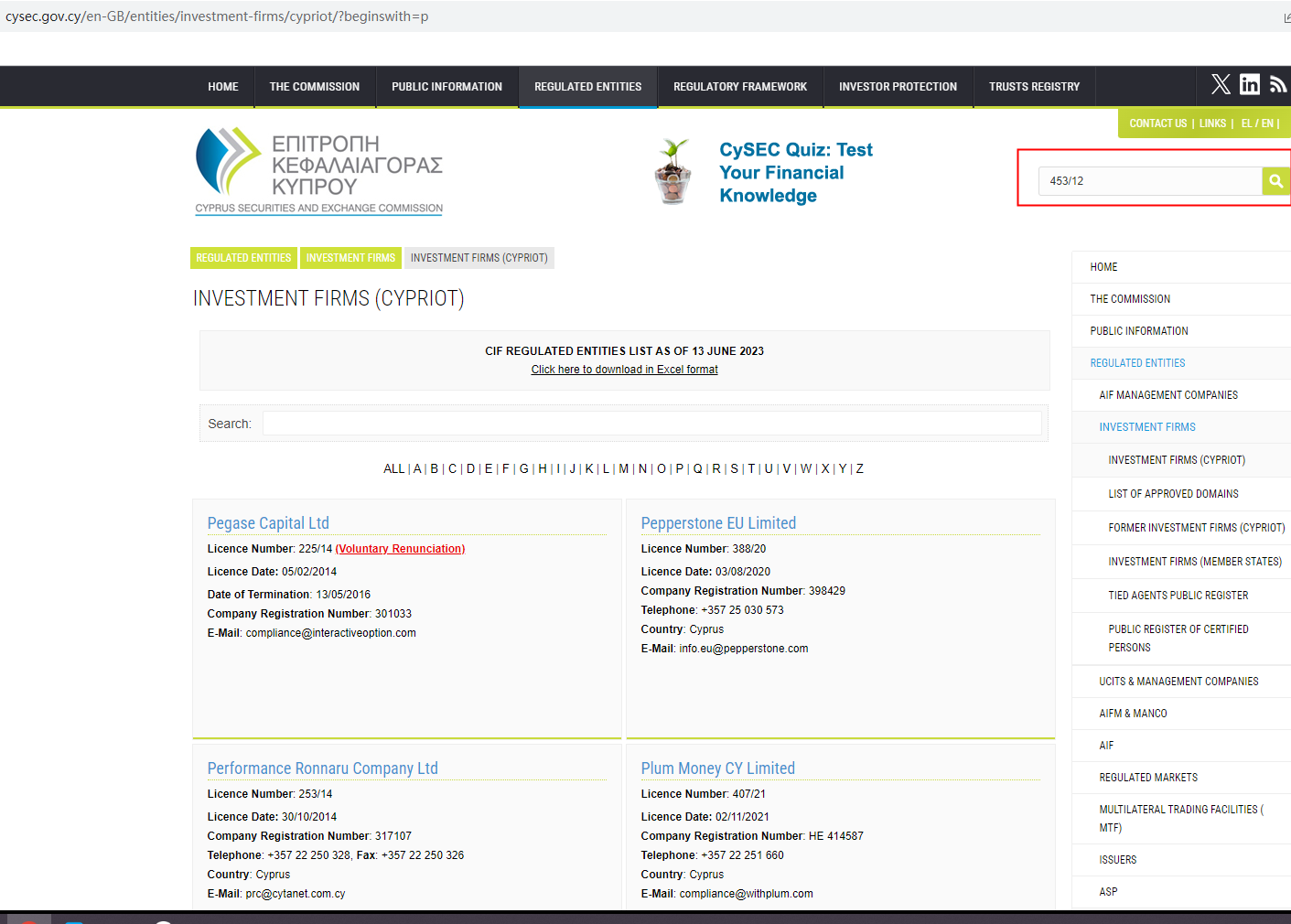Open Performance Ronnaru Company Ltd entry
The image size is (1291, 924).
pos(322,768)
